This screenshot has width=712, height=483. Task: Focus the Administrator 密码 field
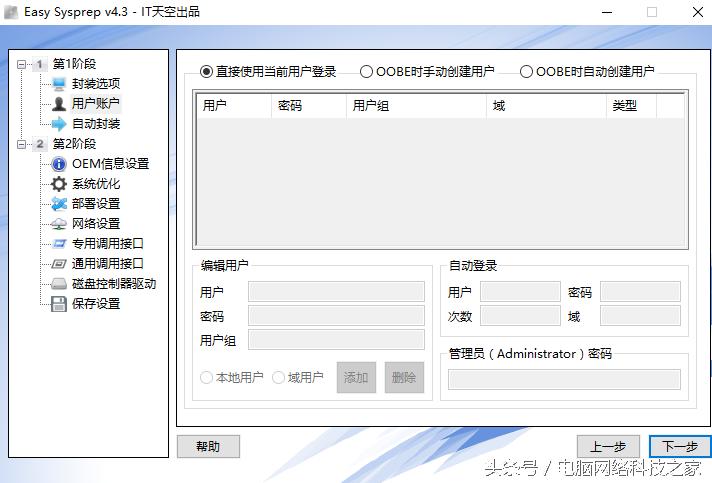(564, 380)
